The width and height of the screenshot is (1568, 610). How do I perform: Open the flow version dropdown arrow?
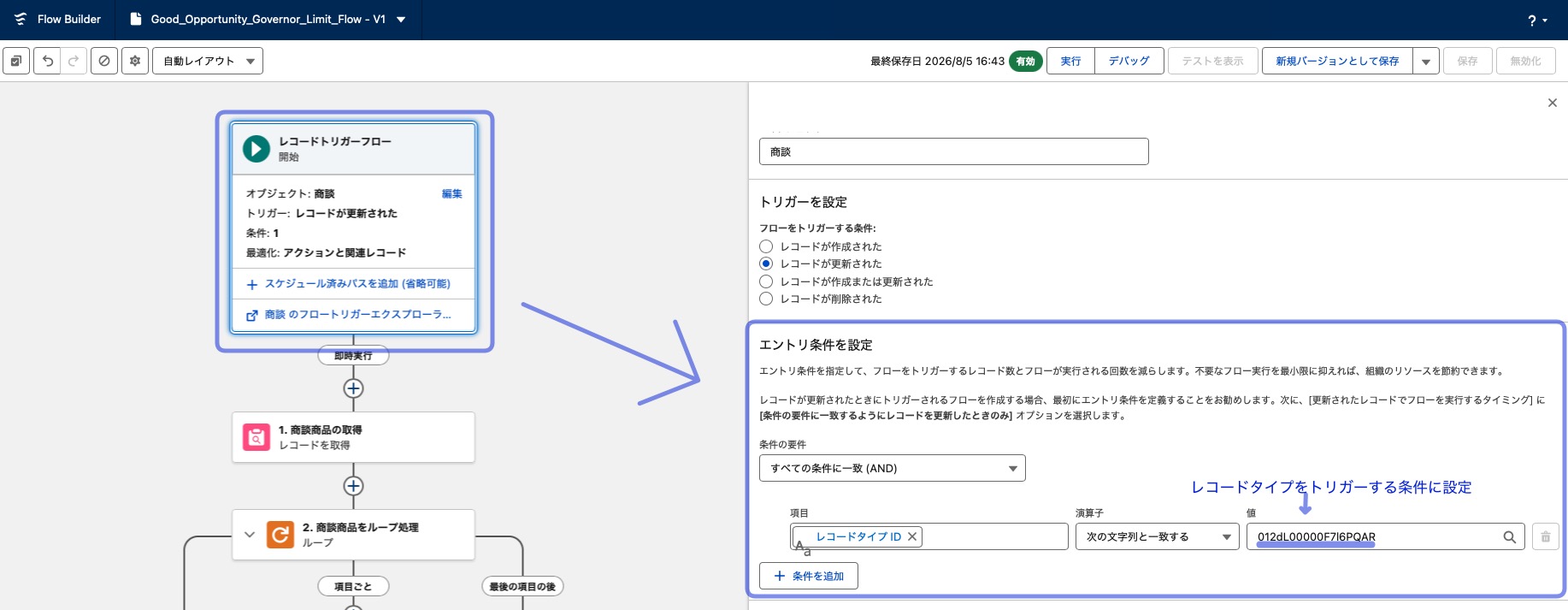point(401,19)
